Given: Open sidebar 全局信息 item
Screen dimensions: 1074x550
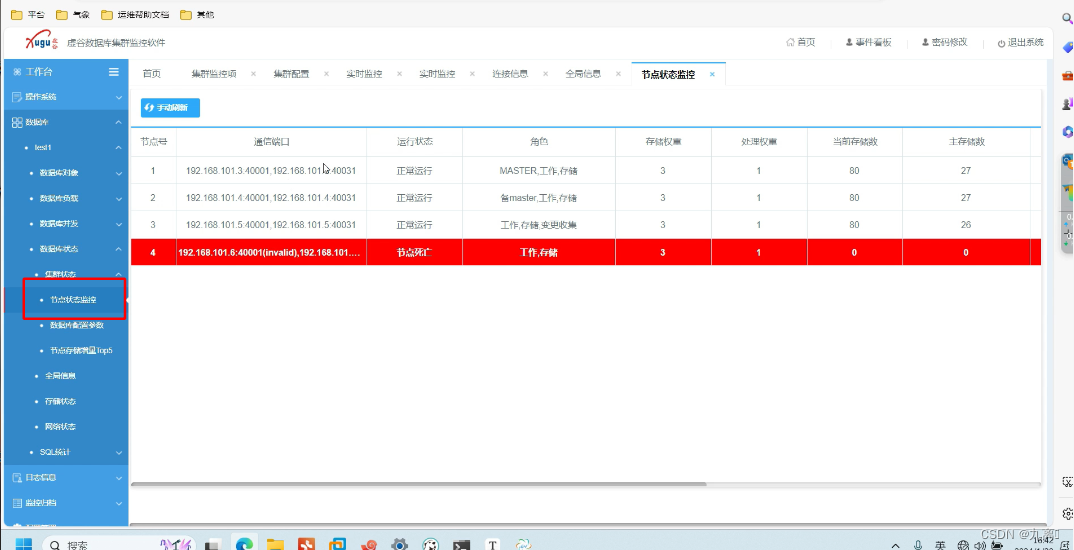Looking at the screenshot, I should tap(60, 376).
